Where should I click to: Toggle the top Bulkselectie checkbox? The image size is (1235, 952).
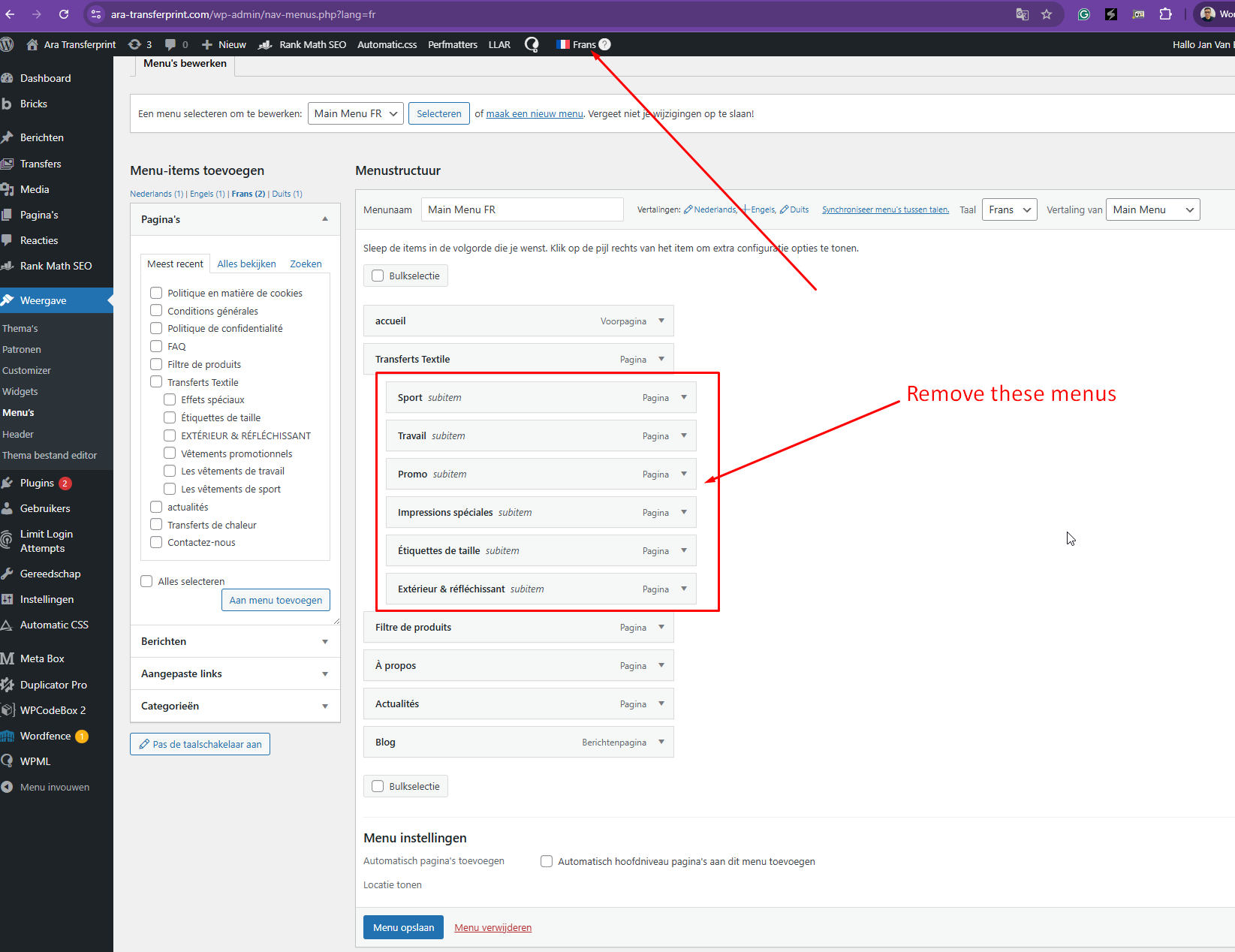click(378, 276)
